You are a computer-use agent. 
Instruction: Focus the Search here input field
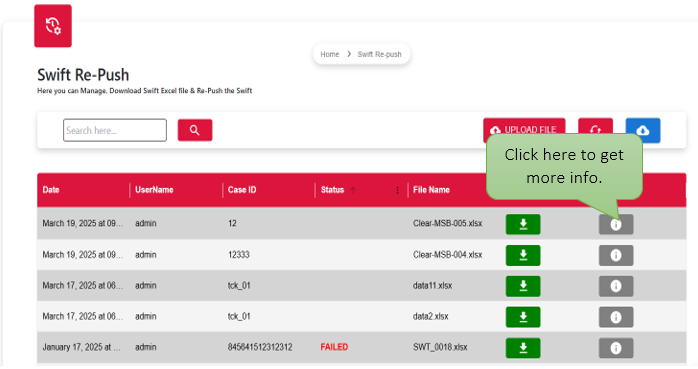(115, 130)
